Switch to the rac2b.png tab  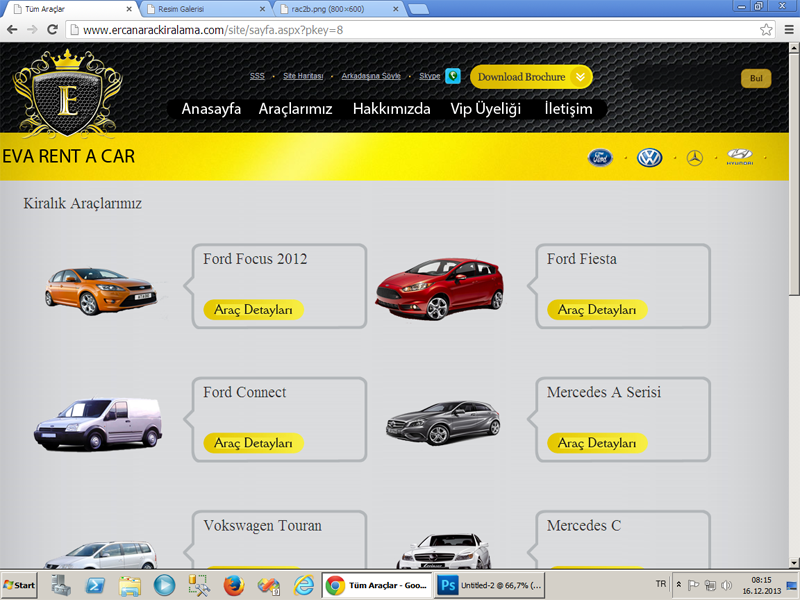tap(339, 9)
